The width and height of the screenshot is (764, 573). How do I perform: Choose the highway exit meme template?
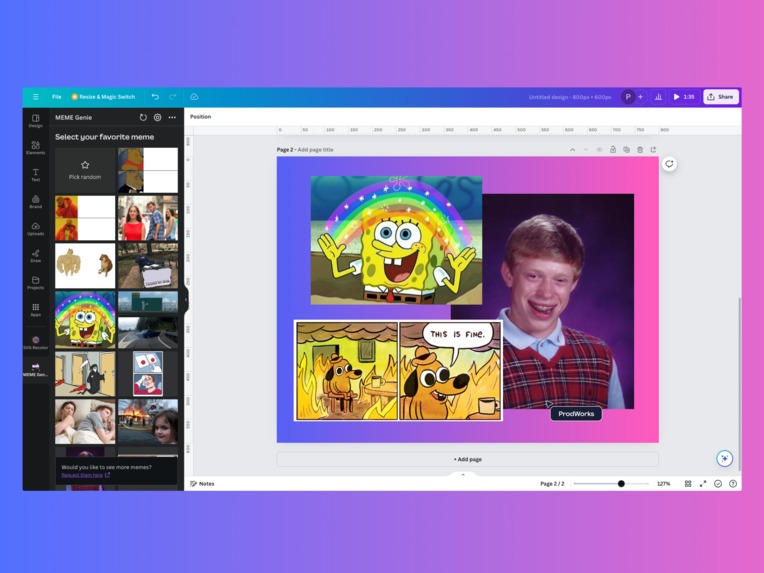click(148, 320)
